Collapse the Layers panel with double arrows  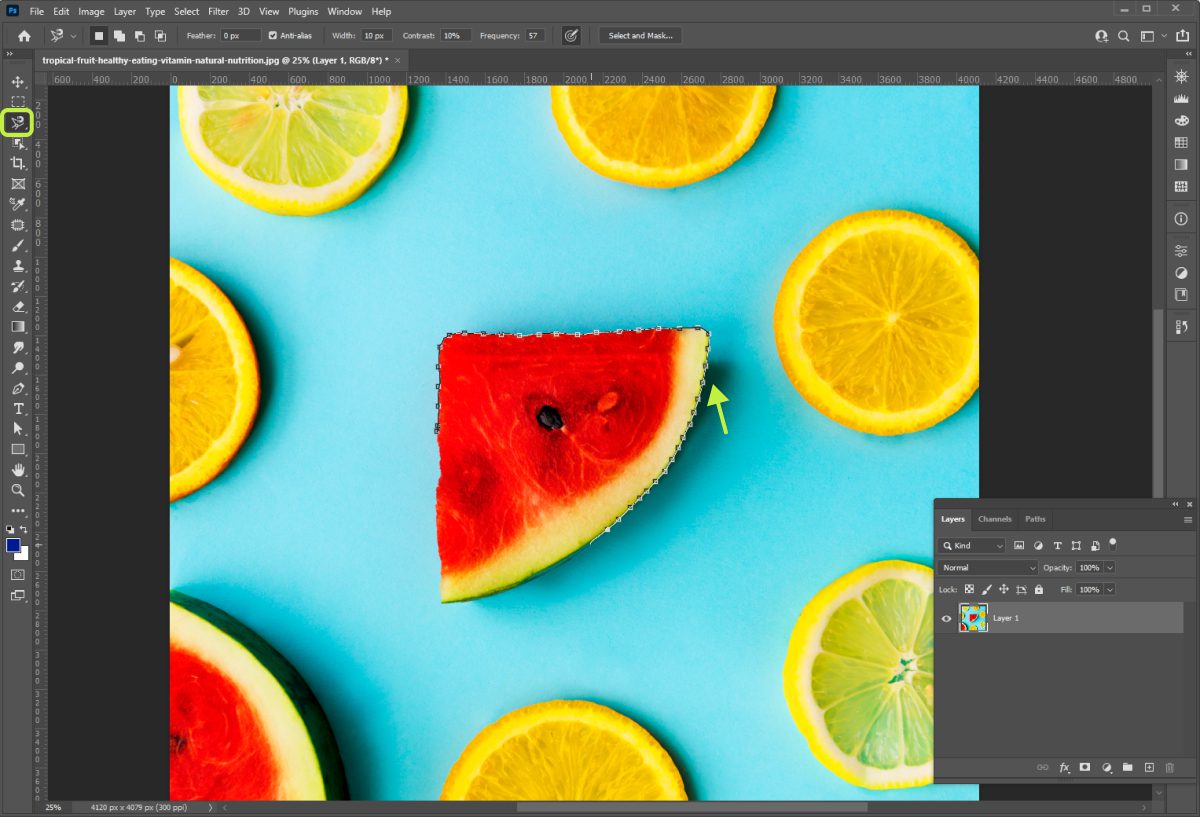pos(1175,504)
